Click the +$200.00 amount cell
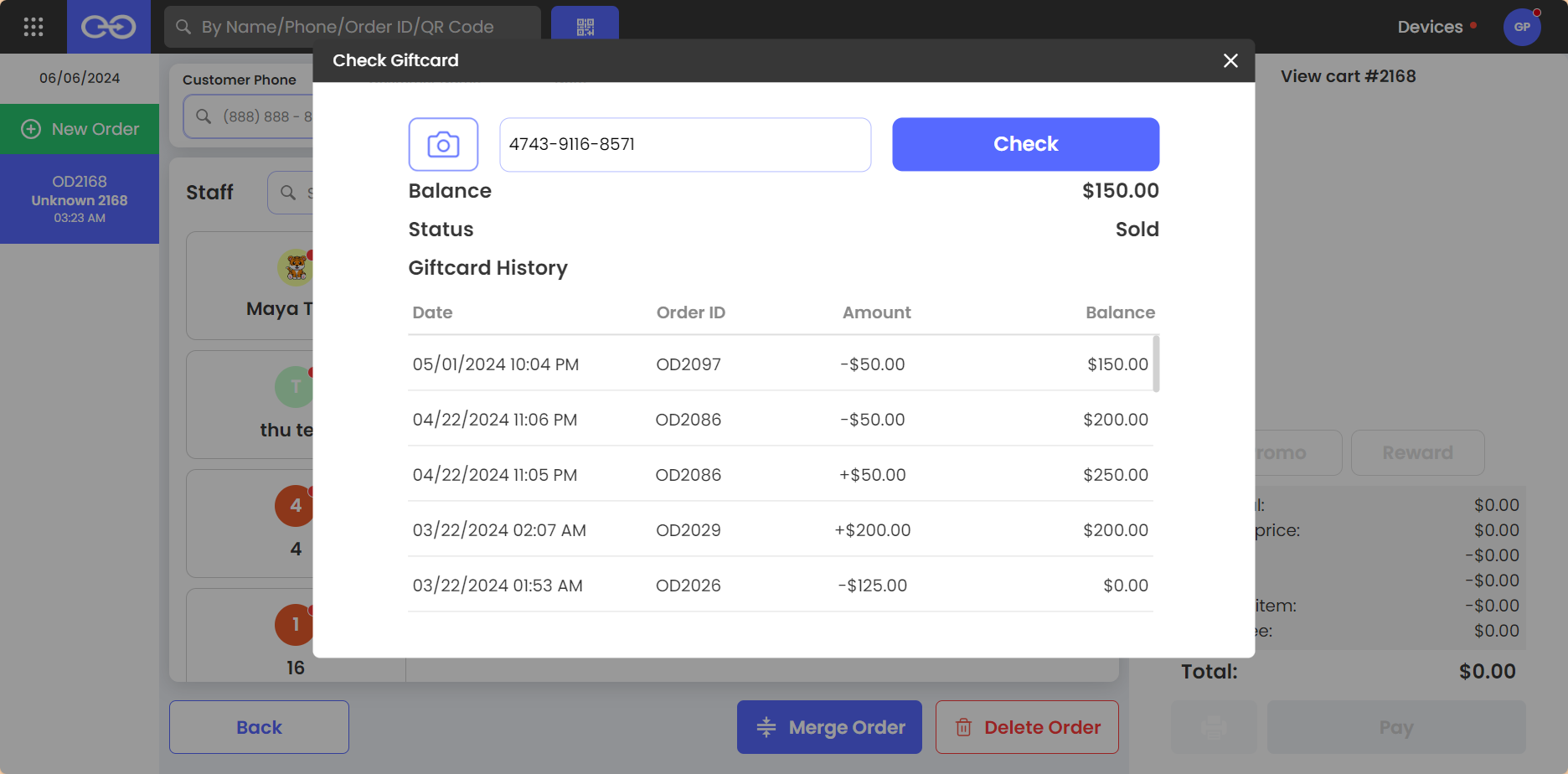 pos(873,530)
